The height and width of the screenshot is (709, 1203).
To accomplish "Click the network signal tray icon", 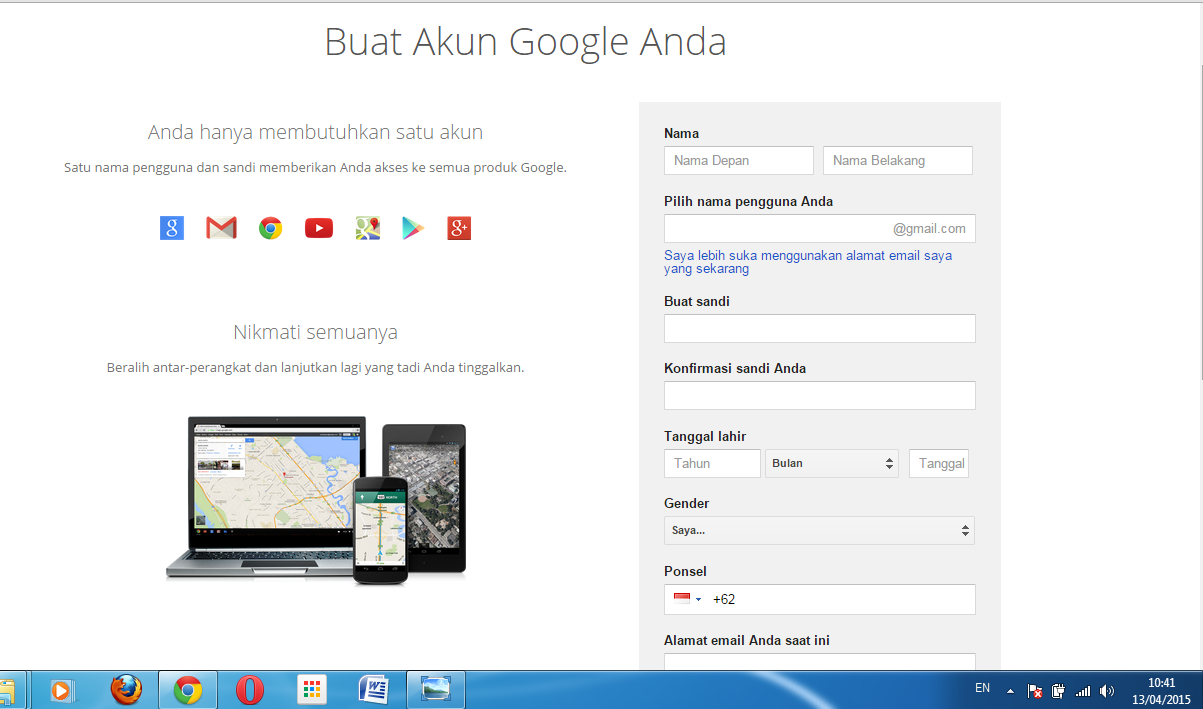I will (1083, 691).
